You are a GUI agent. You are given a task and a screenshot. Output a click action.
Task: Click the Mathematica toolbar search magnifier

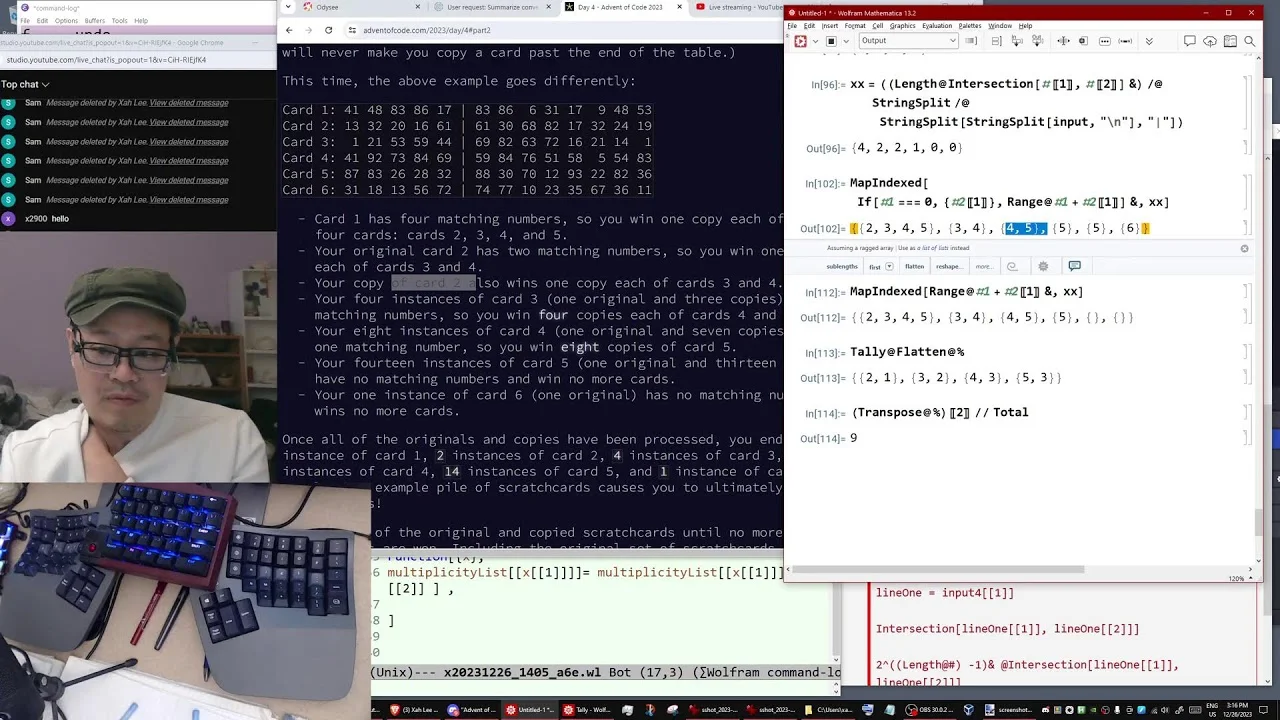coord(1250,41)
